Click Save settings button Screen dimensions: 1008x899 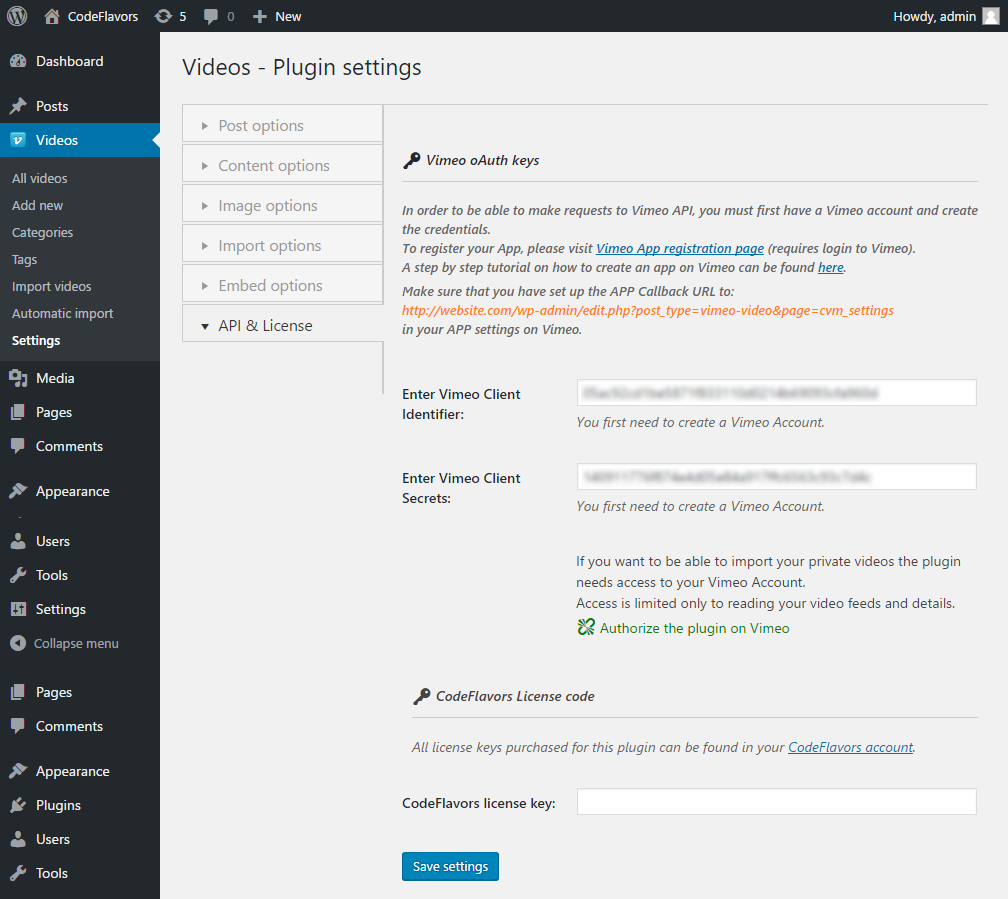coord(450,866)
